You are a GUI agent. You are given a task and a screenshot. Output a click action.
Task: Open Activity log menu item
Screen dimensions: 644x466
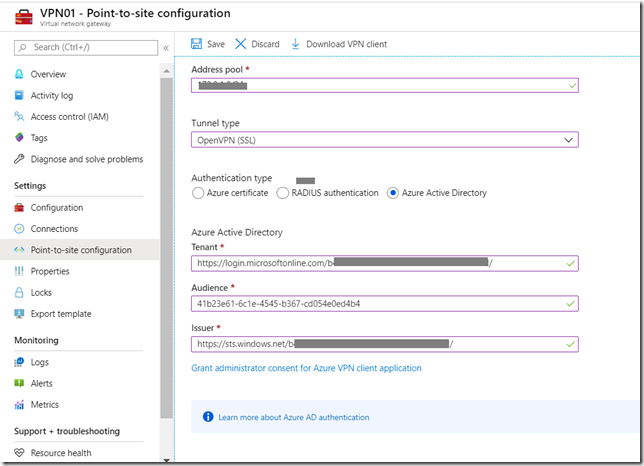point(52,95)
